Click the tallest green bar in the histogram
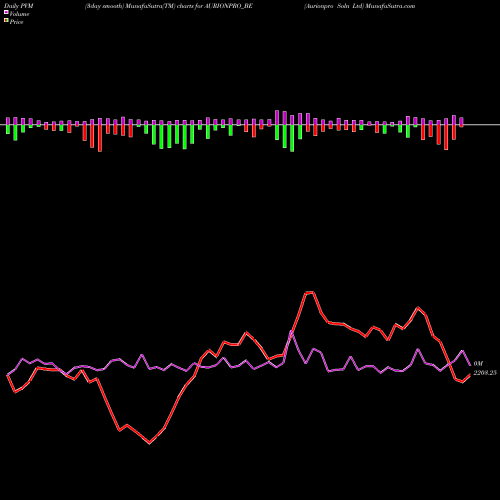Image resolution: width=500 pixels, height=500 pixels. click(292, 138)
